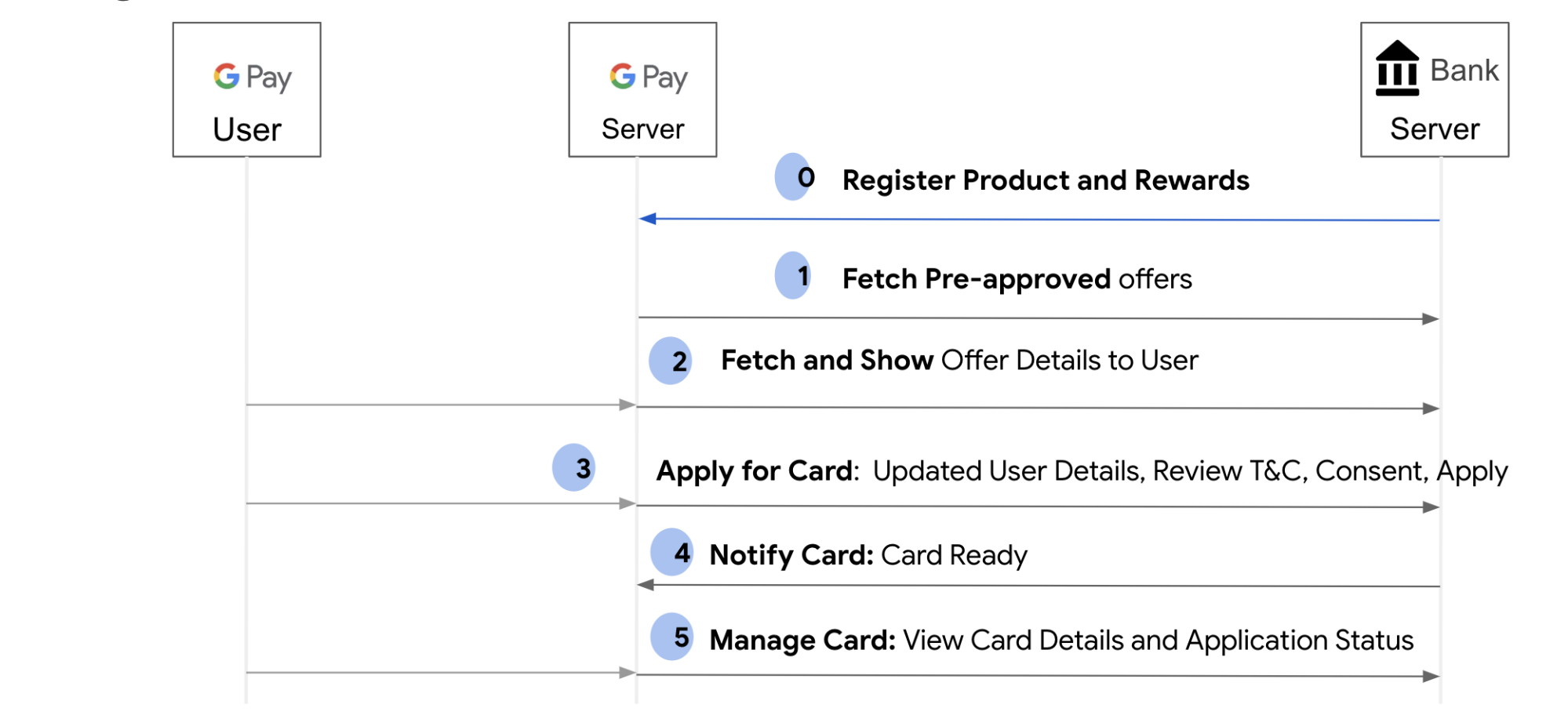Click 'Fetch and Show Offer Details to User' text

coord(959,361)
